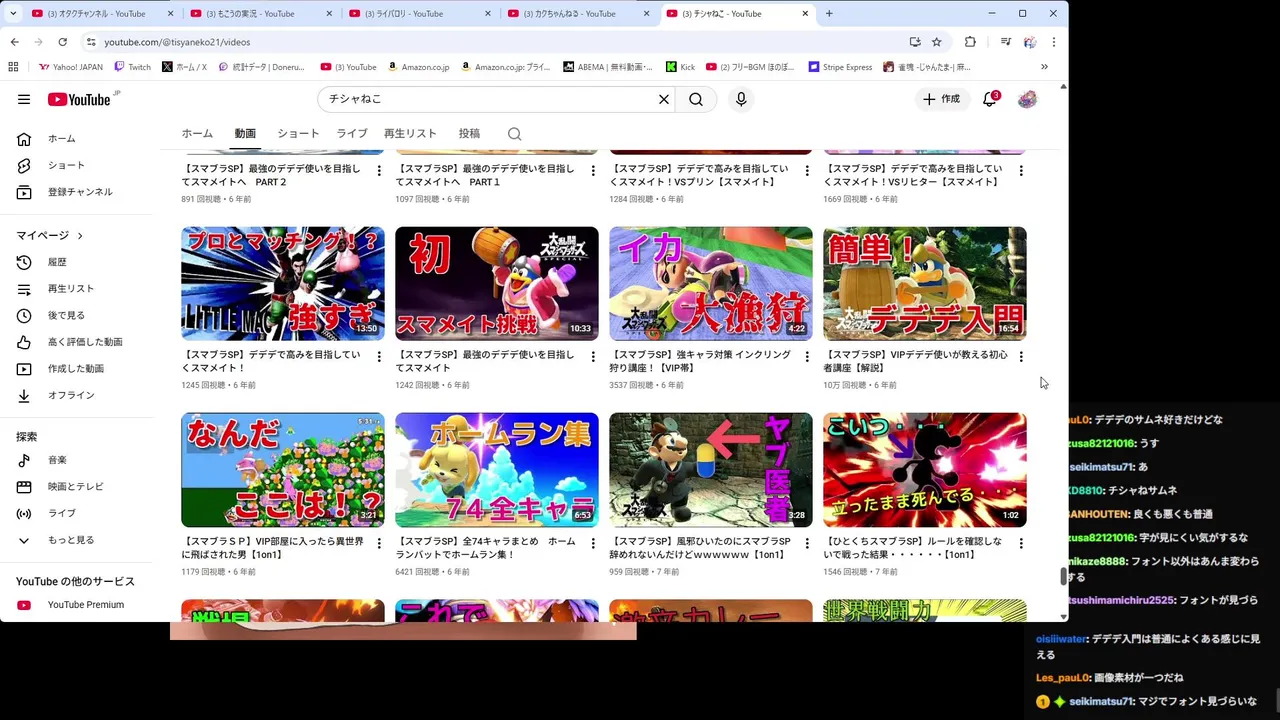Click the magnifier search button
The image size is (1280, 720).
click(696, 99)
